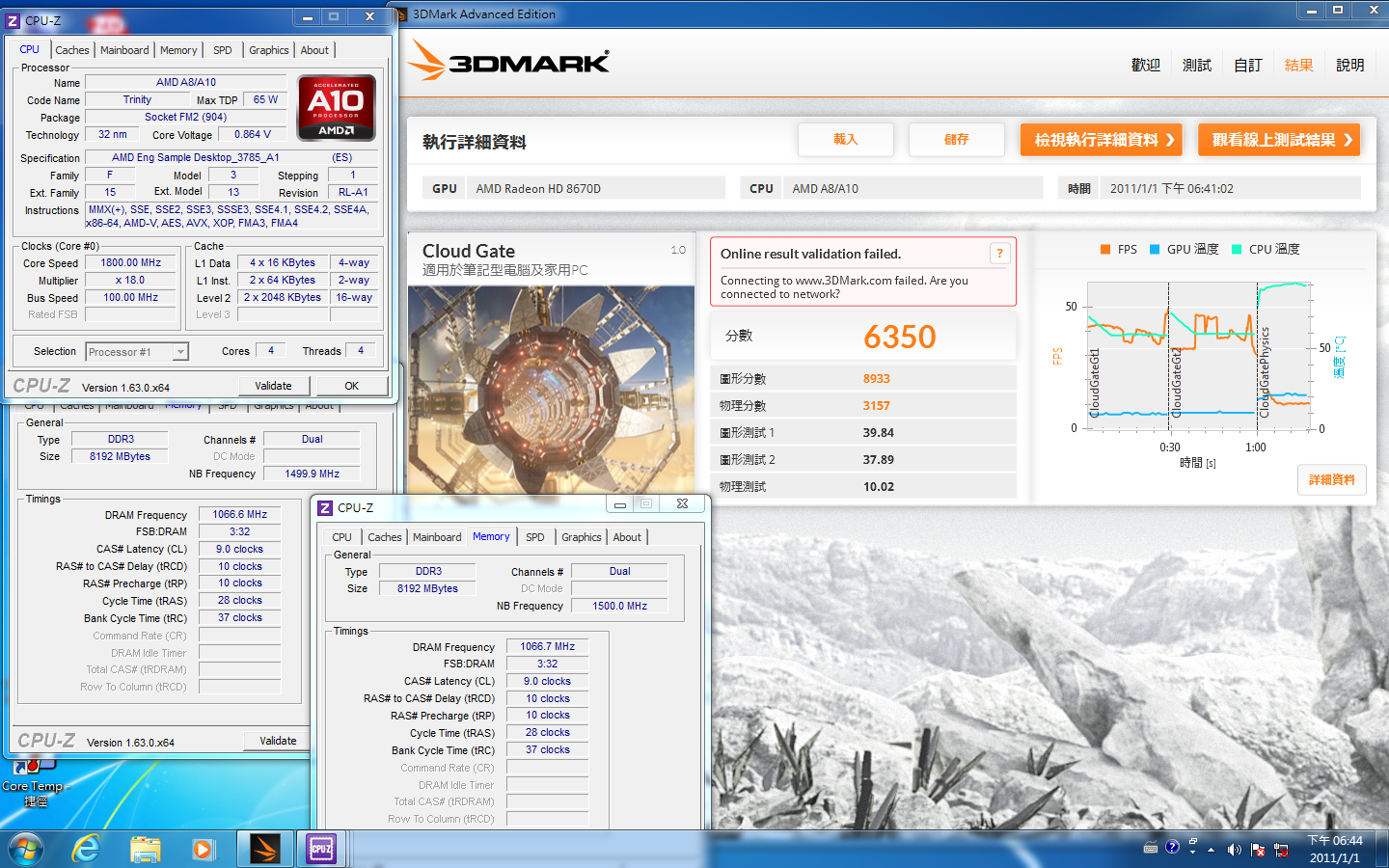Switch to 3DMark via its taskbar icon

263,849
